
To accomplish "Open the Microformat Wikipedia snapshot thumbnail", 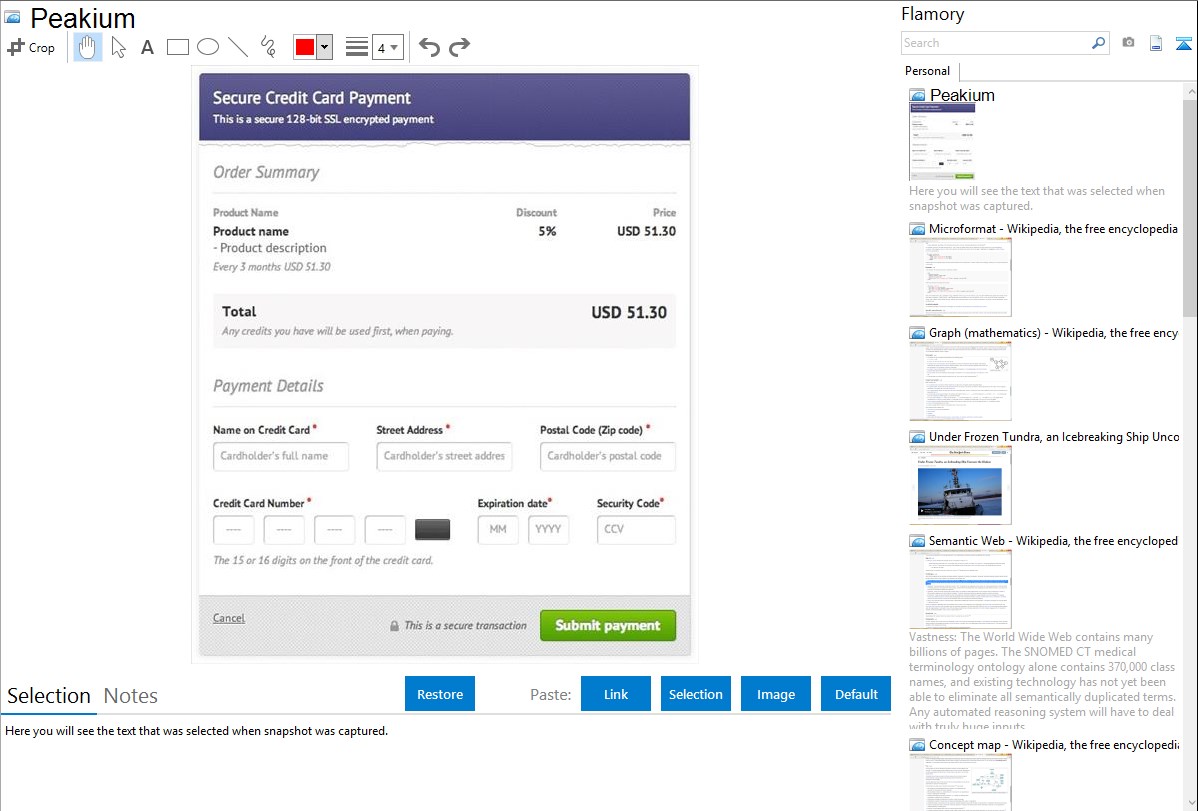I will (x=960, y=277).
